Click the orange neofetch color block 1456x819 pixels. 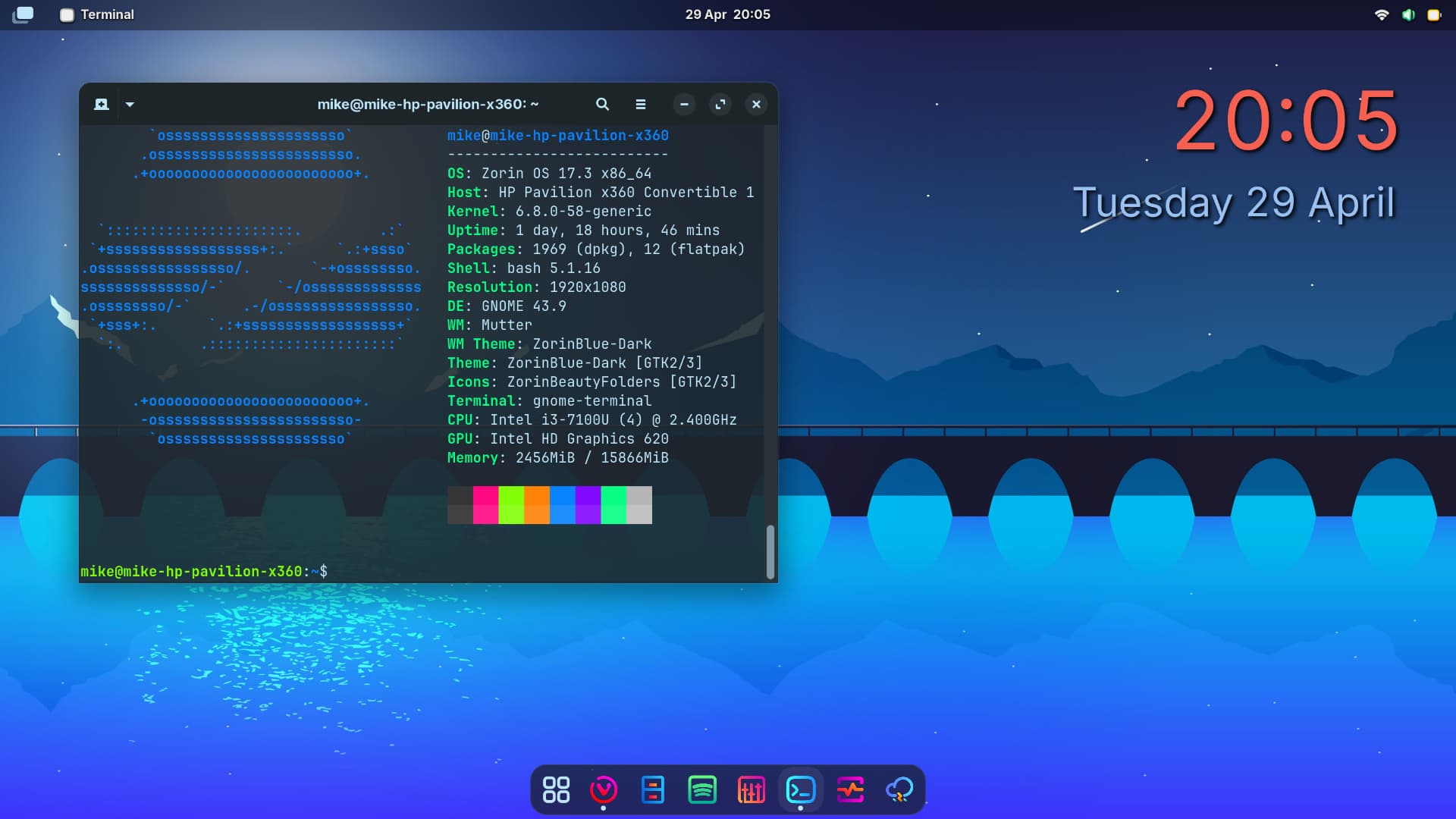(537, 505)
